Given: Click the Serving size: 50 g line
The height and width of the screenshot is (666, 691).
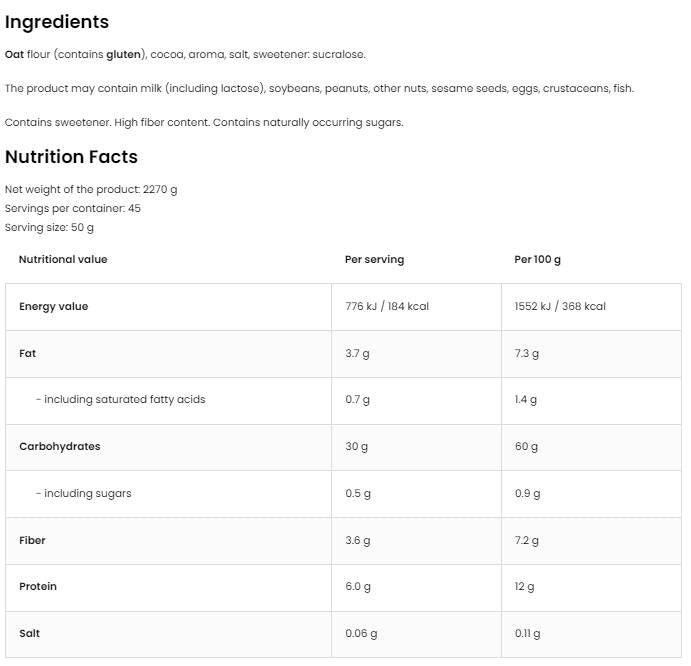Looking at the screenshot, I should [49, 227].
